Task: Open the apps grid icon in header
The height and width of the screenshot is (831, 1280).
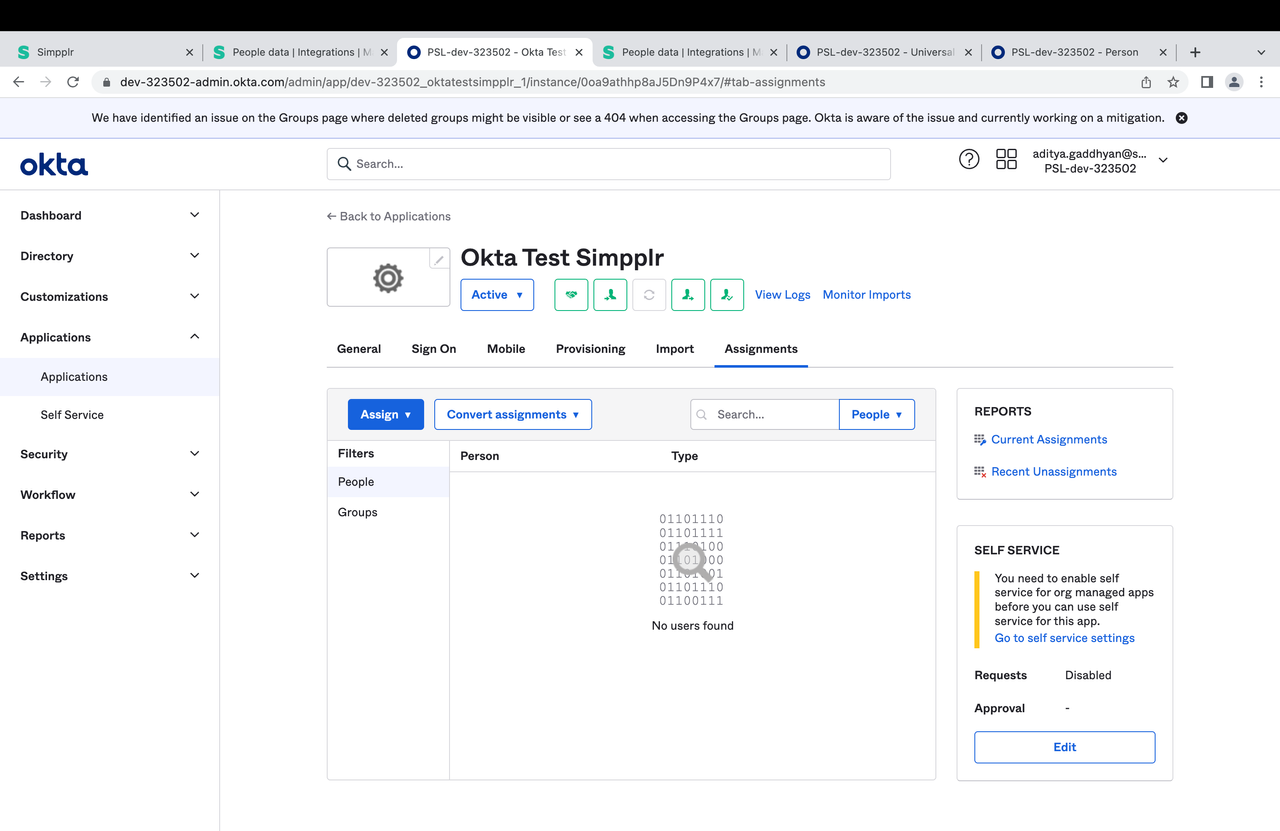Action: click(1006, 160)
